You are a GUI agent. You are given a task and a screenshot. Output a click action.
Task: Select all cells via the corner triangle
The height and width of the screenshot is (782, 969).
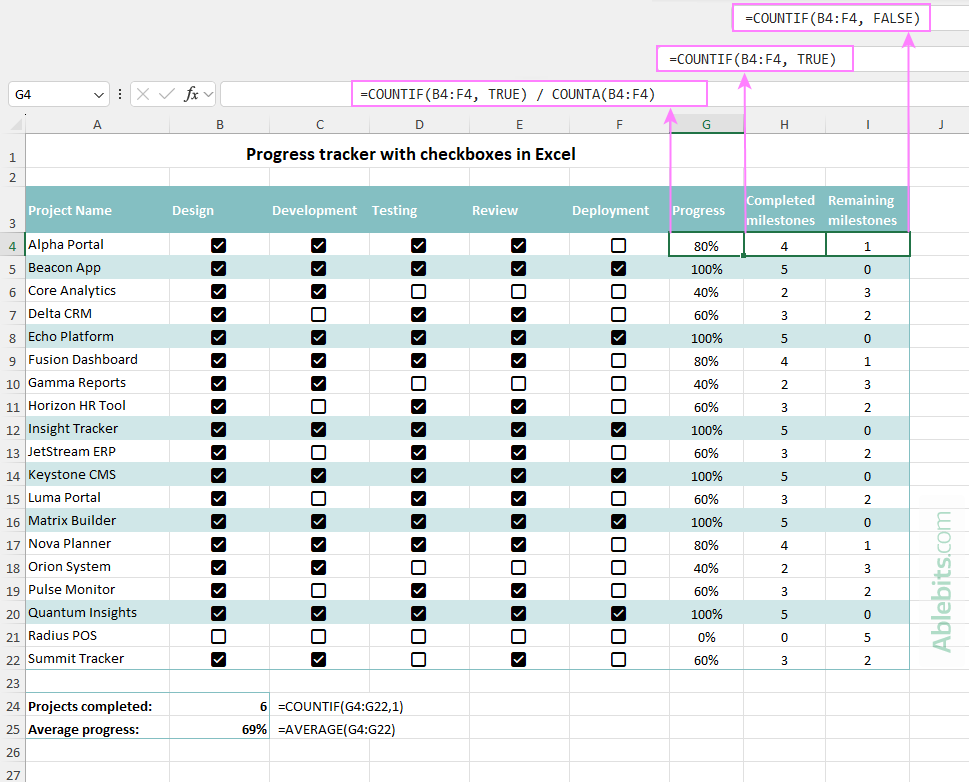[14, 124]
